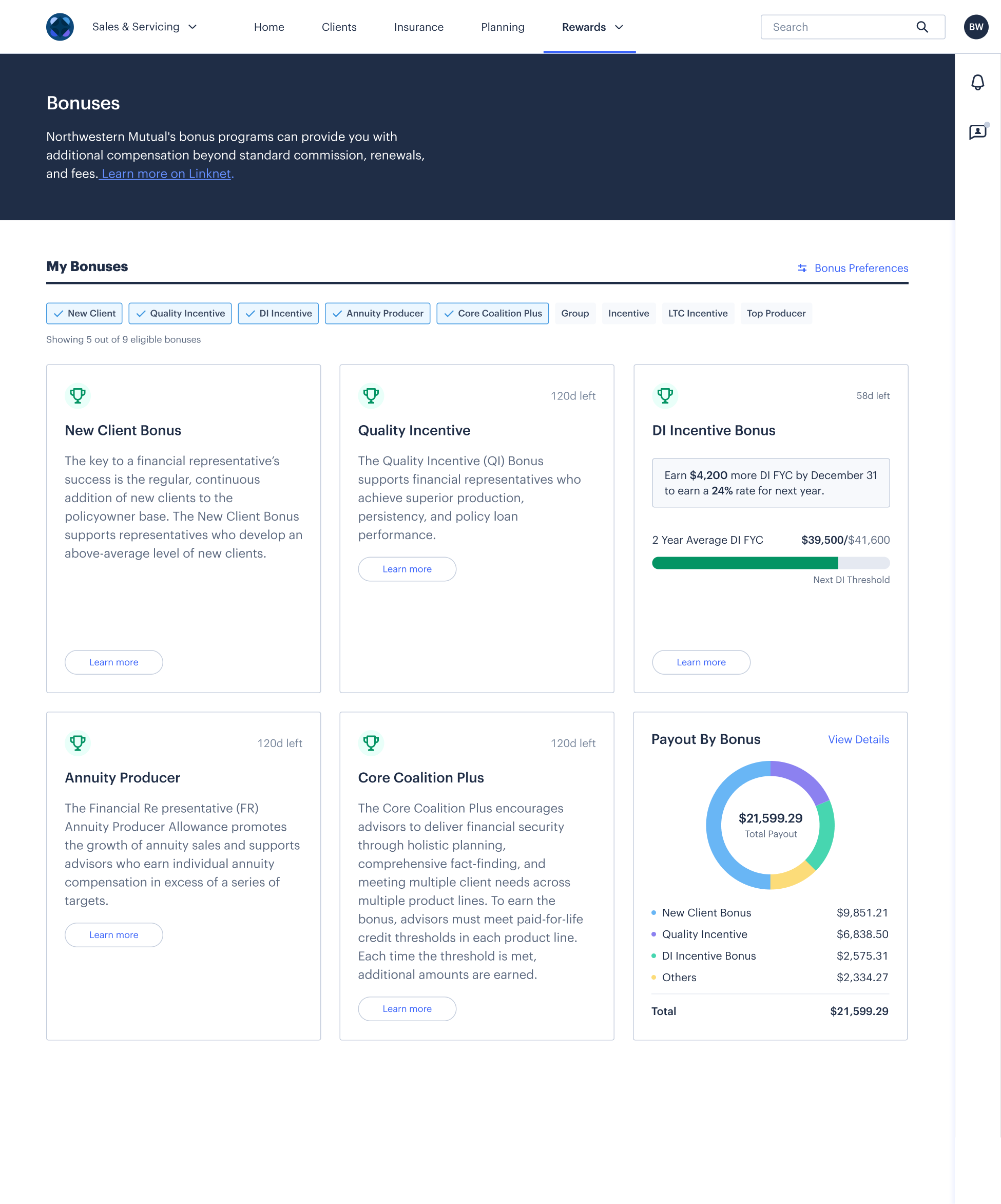Click the yellow Others legend dot

pos(653,977)
